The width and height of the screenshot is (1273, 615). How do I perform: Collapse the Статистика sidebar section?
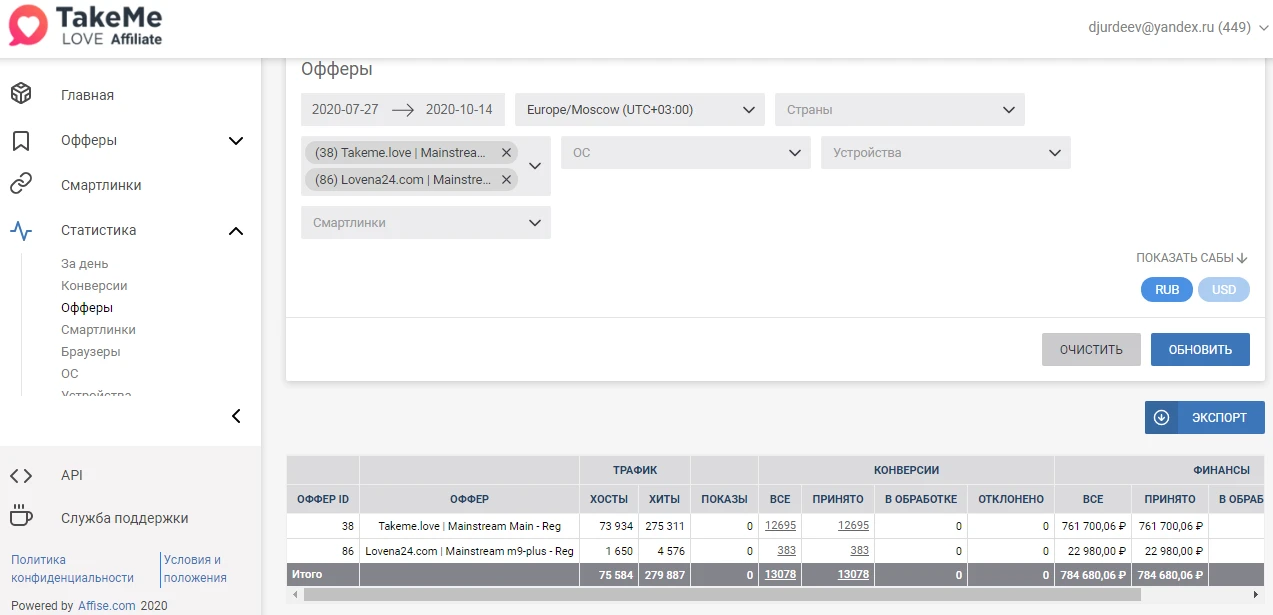(236, 231)
